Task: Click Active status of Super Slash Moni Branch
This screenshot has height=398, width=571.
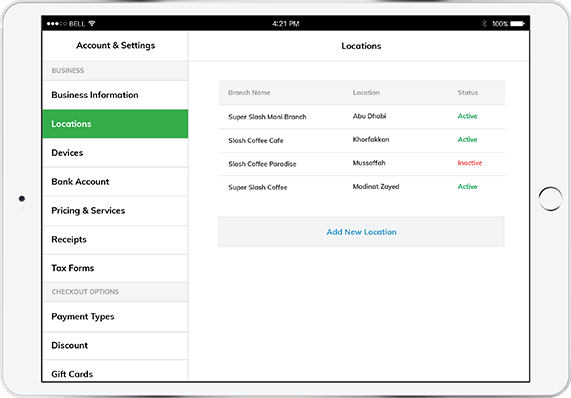Action: tap(467, 116)
